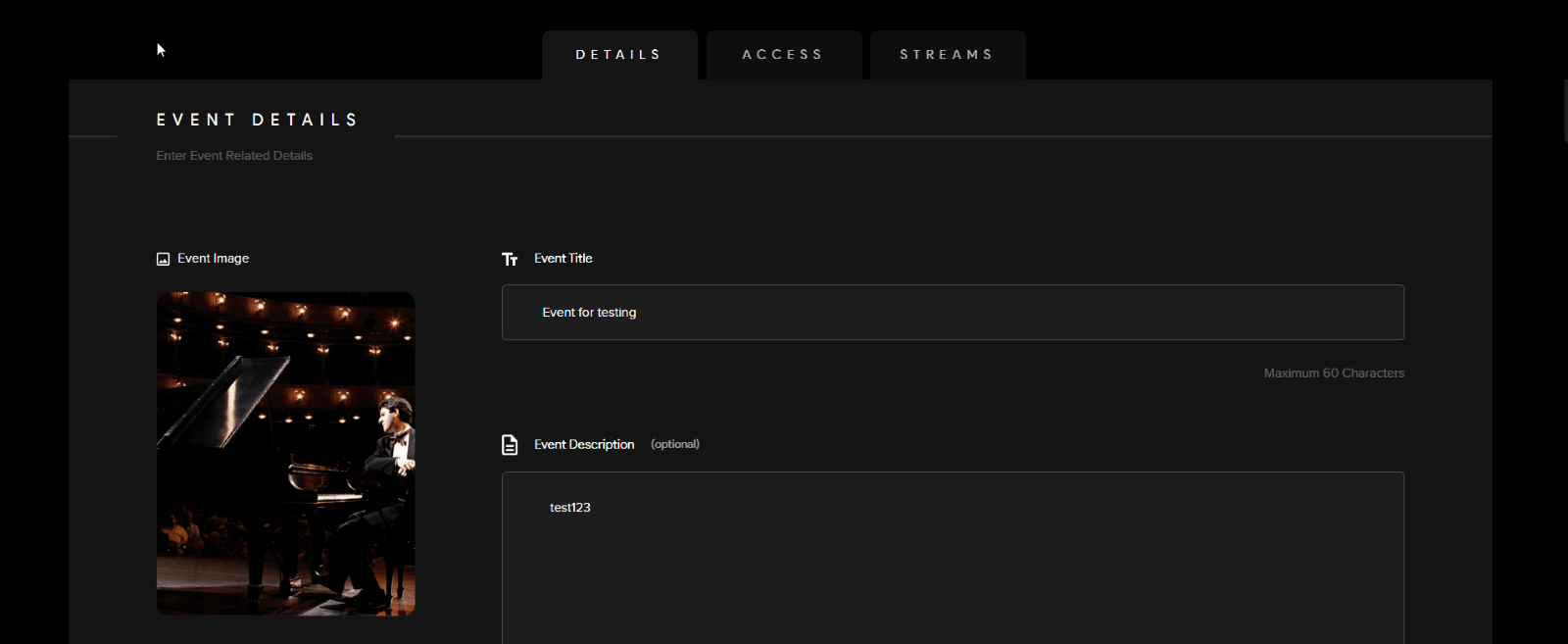The image size is (1568, 644).
Task: Click the '(optional)' hint beside Event Description
Action: (x=675, y=445)
